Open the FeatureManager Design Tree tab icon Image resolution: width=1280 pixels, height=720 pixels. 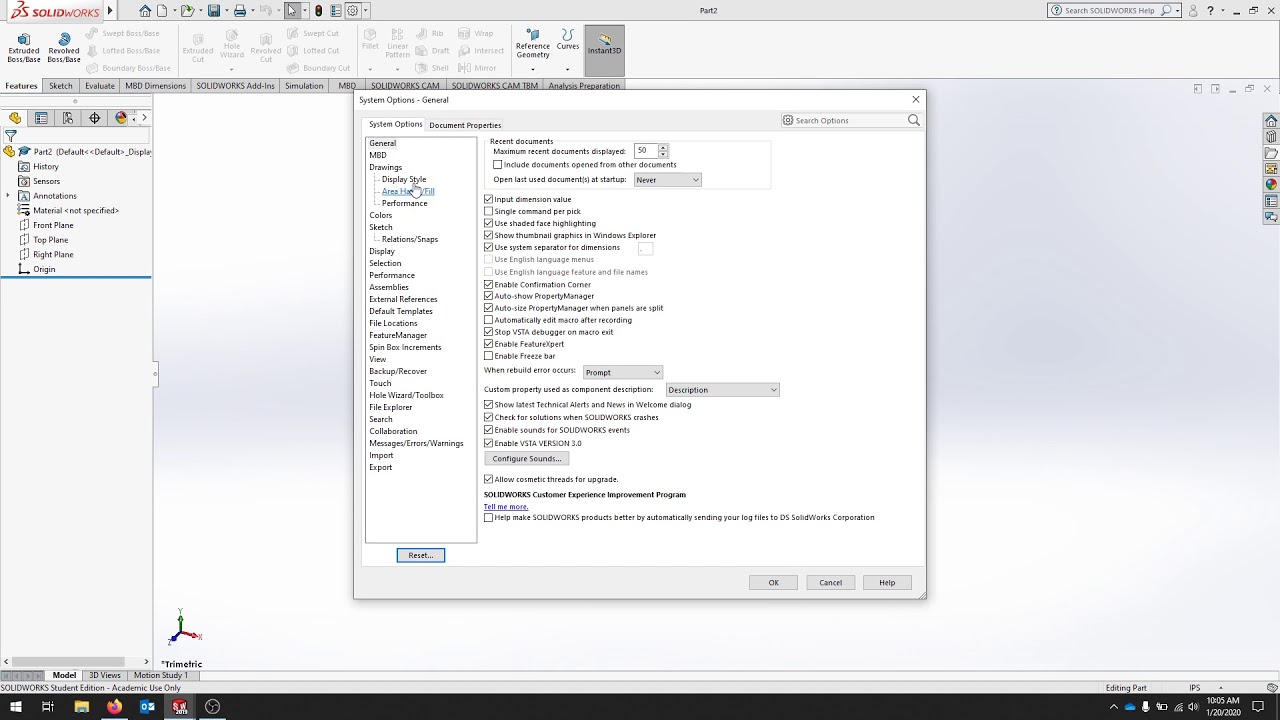pyautogui.click(x=15, y=118)
